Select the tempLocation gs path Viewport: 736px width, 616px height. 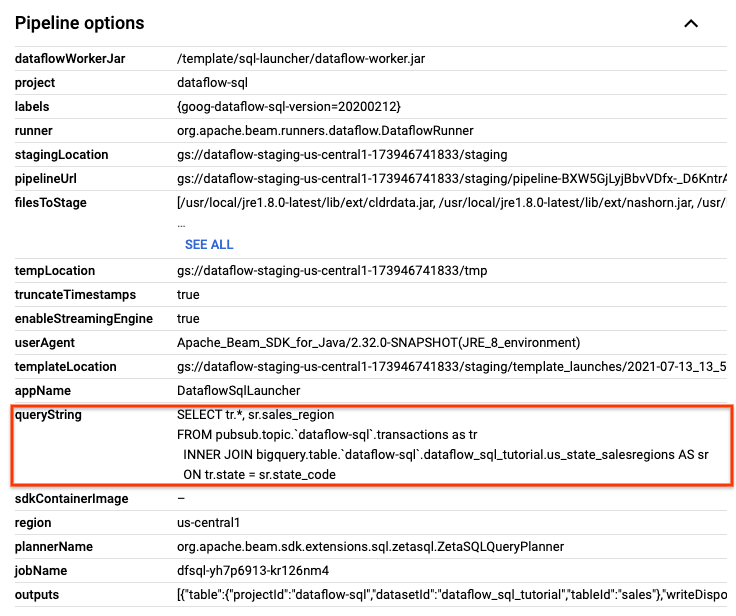coord(331,271)
